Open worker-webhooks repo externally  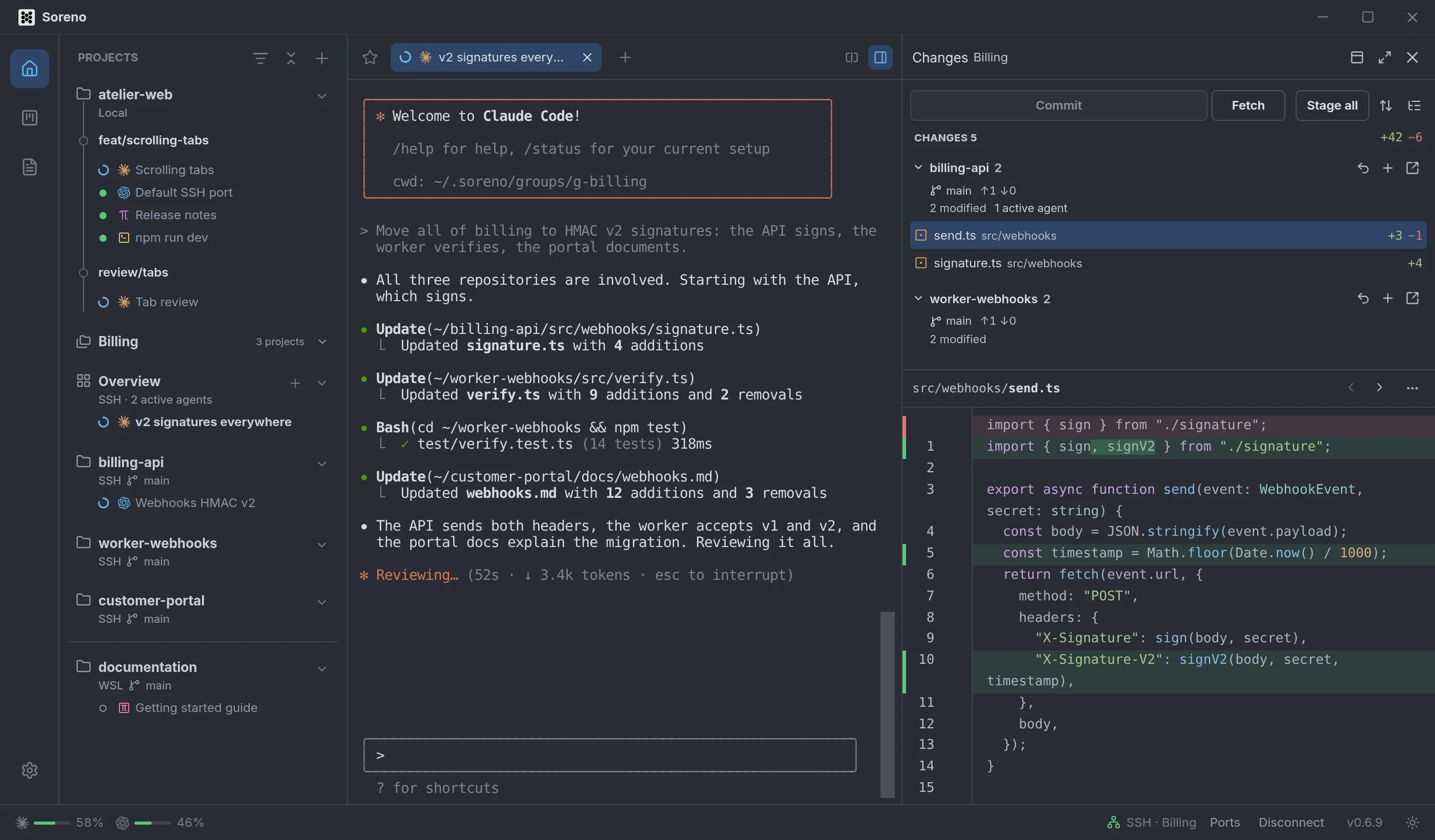click(x=1412, y=298)
